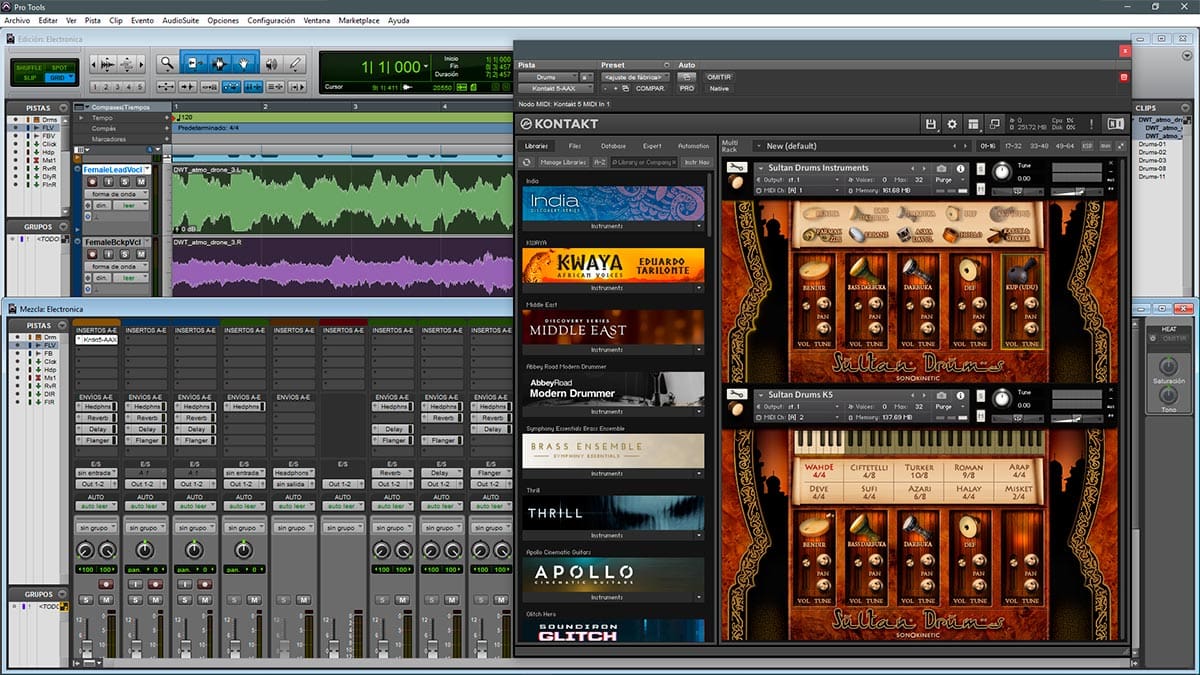Click the Manage Libraries button

coord(563,162)
